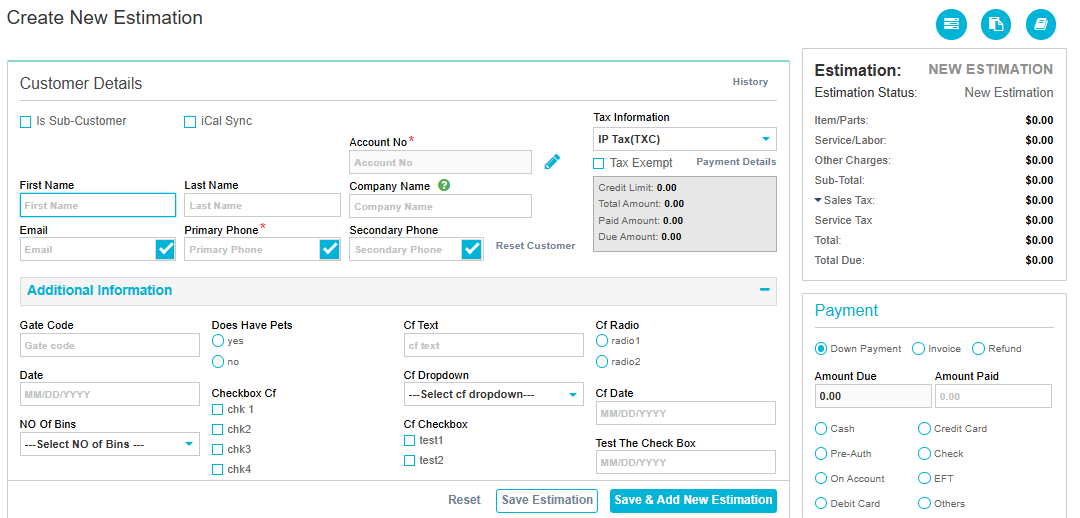The height and width of the screenshot is (518, 1080).
Task: Enable the Is Sub-Customer checkbox
Action: pyautogui.click(x=26, y=122)
